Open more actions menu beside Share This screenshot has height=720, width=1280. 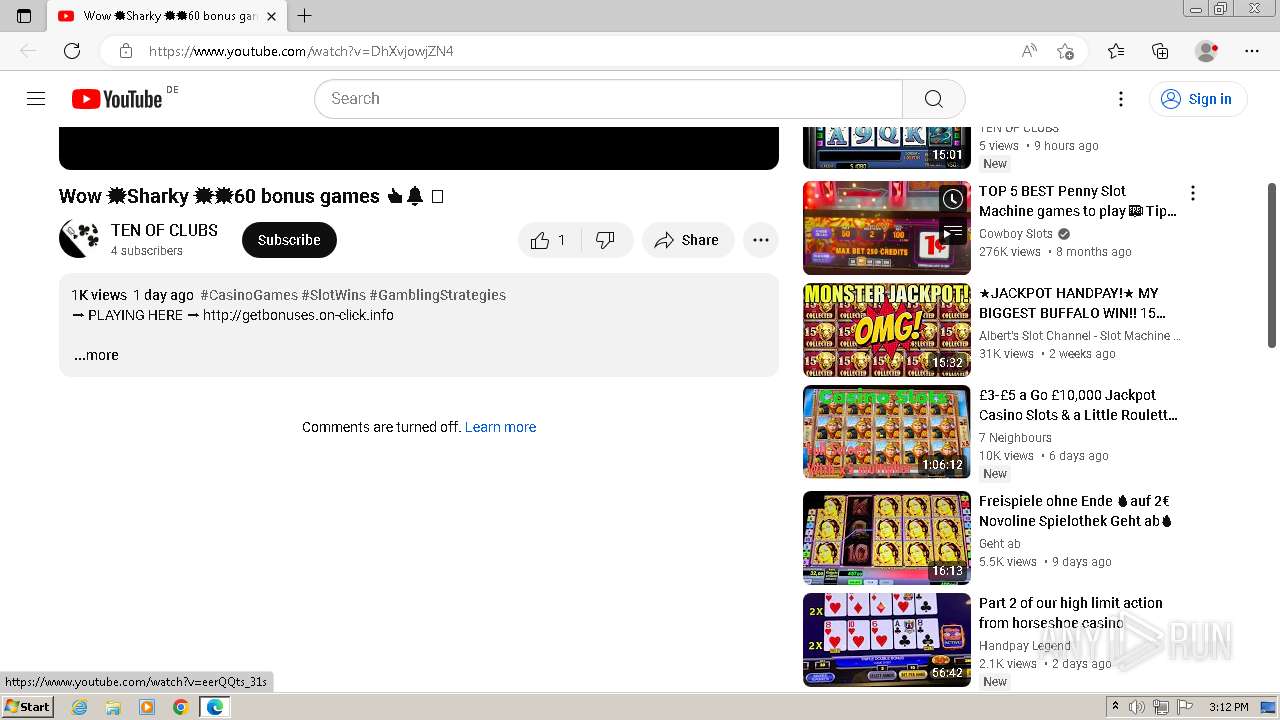(761, 240)
